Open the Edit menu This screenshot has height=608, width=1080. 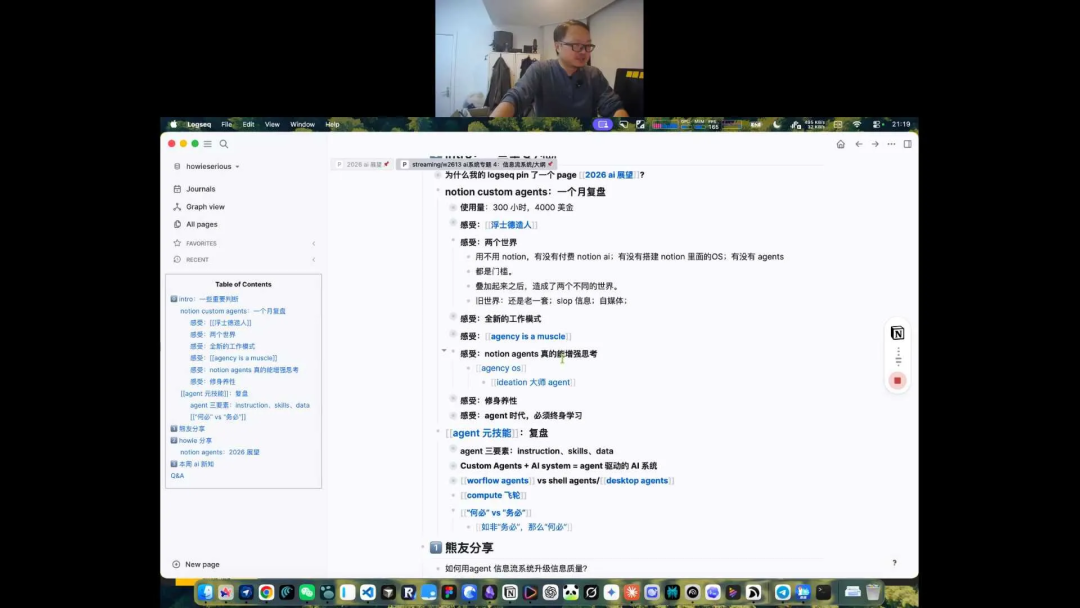point(248,125)
